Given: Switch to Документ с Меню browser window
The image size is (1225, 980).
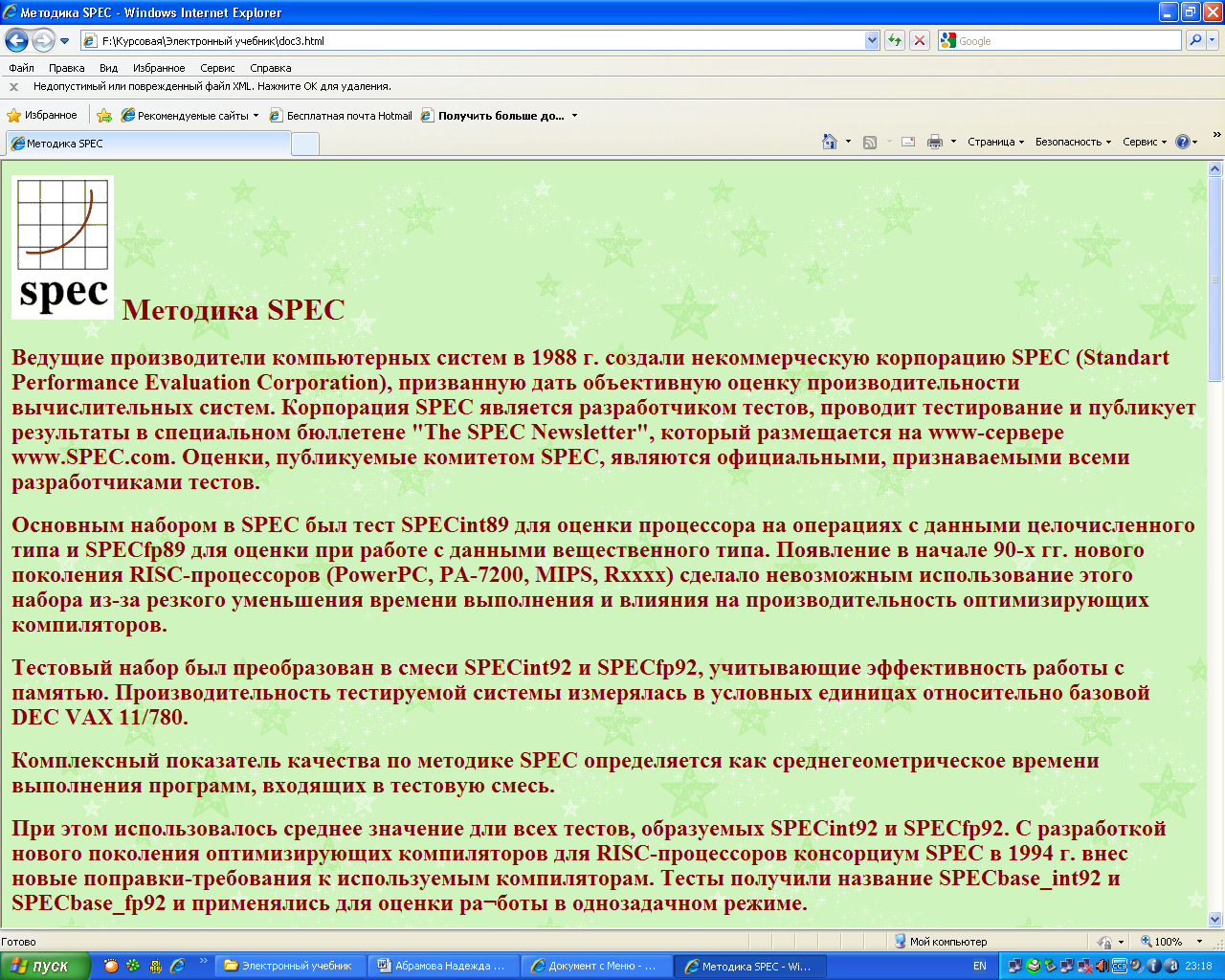Looking at the screenshot, I should [x=597, y=966].
